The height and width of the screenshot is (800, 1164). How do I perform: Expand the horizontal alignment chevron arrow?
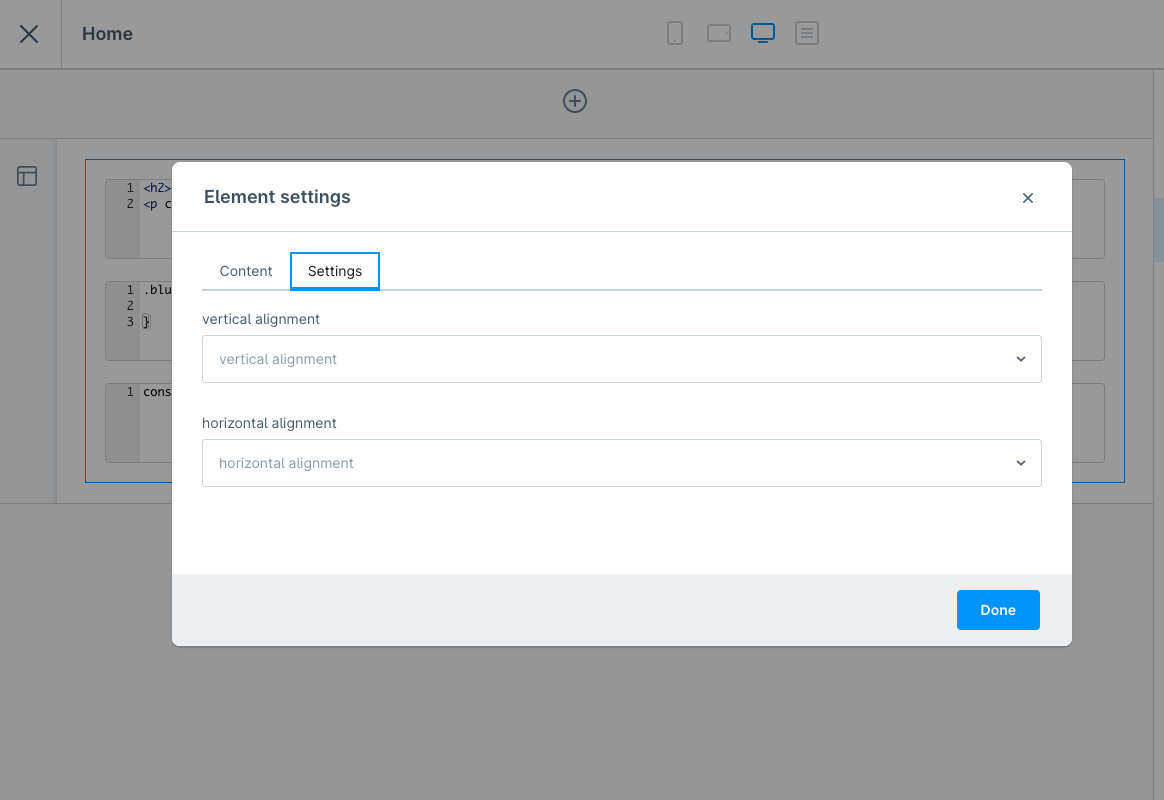1020,463
